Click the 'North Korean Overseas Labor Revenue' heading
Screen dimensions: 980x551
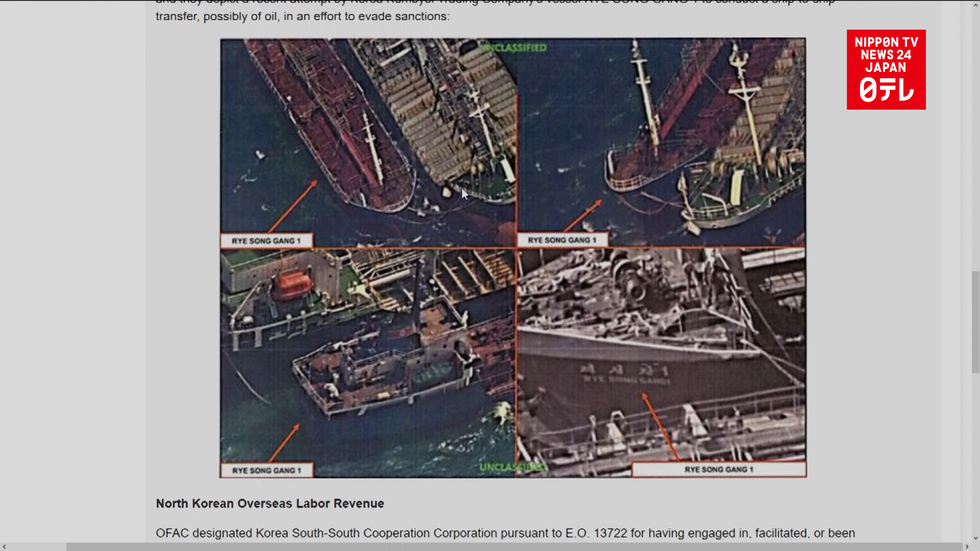(x=270, y=504)
